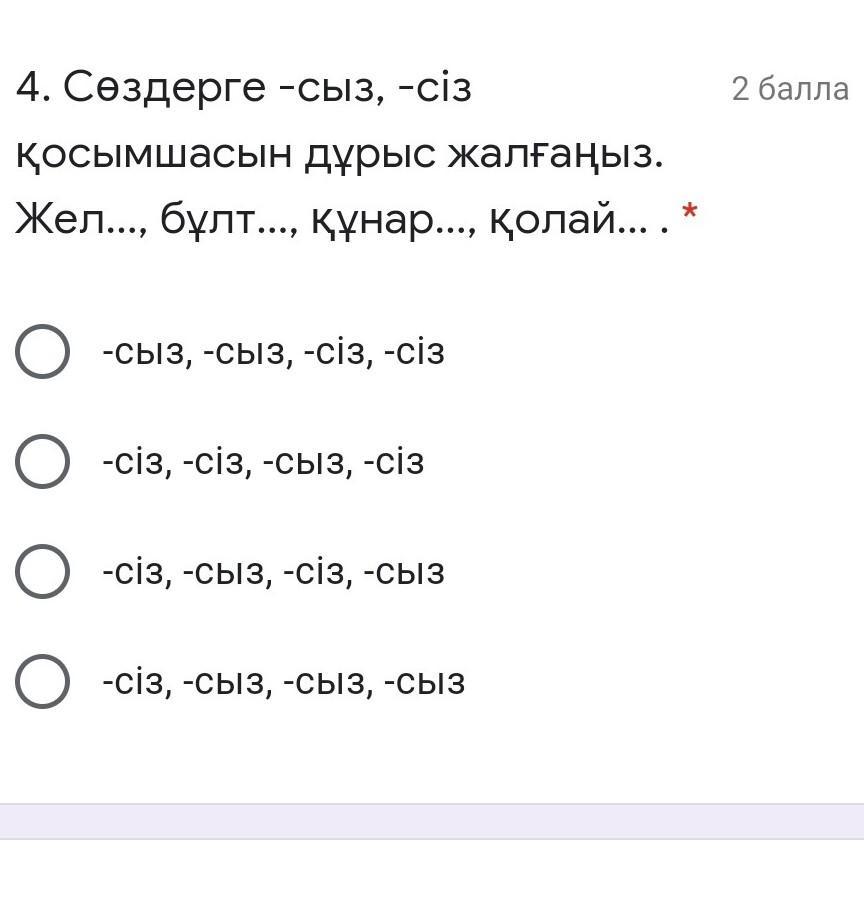Click the answer label text "-сыз, -сыз, -сіз, -сіз"

[273, 352]
